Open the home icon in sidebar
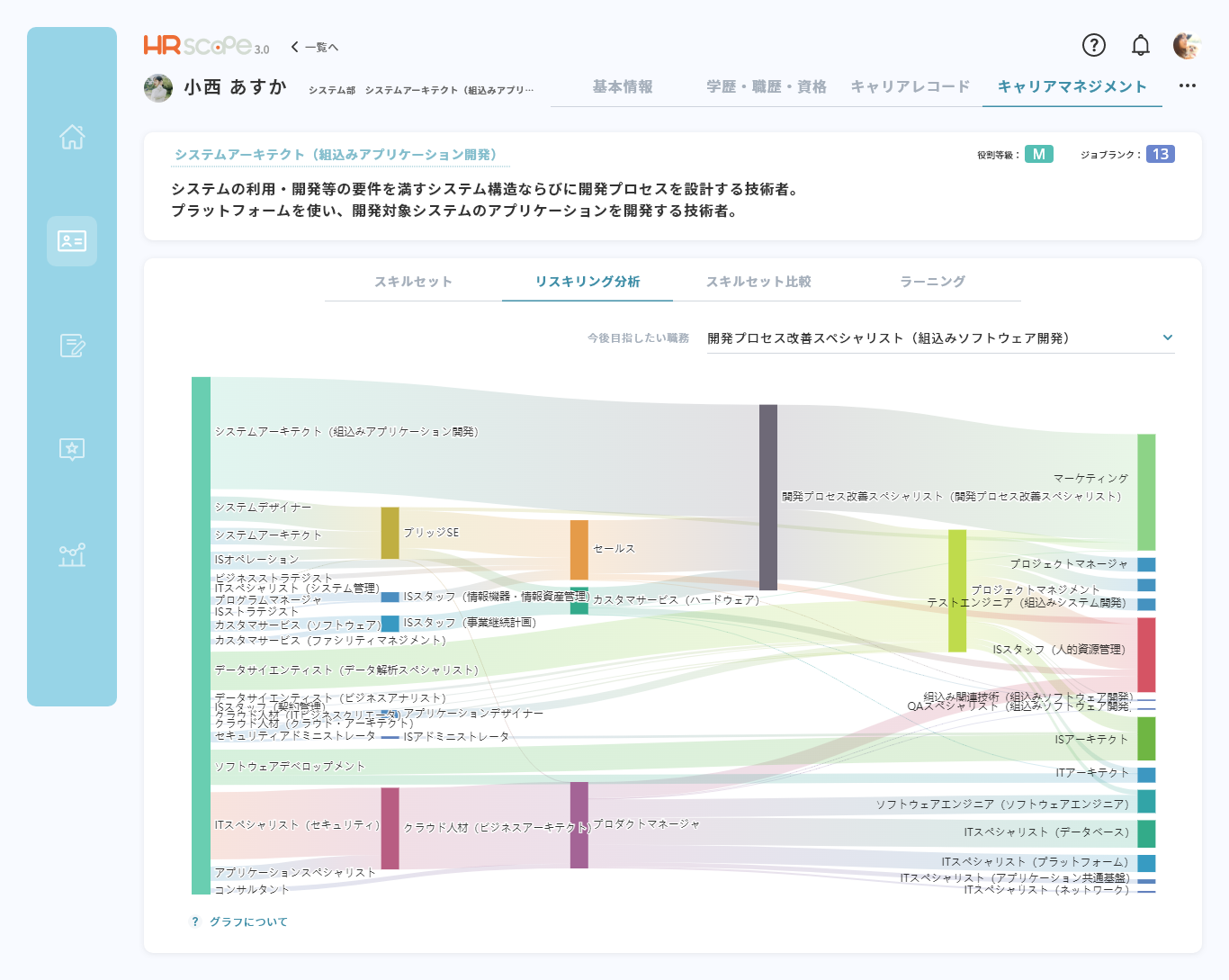Image resolution: width=1229 pixels, height=980 pixels. click(72, 137)
